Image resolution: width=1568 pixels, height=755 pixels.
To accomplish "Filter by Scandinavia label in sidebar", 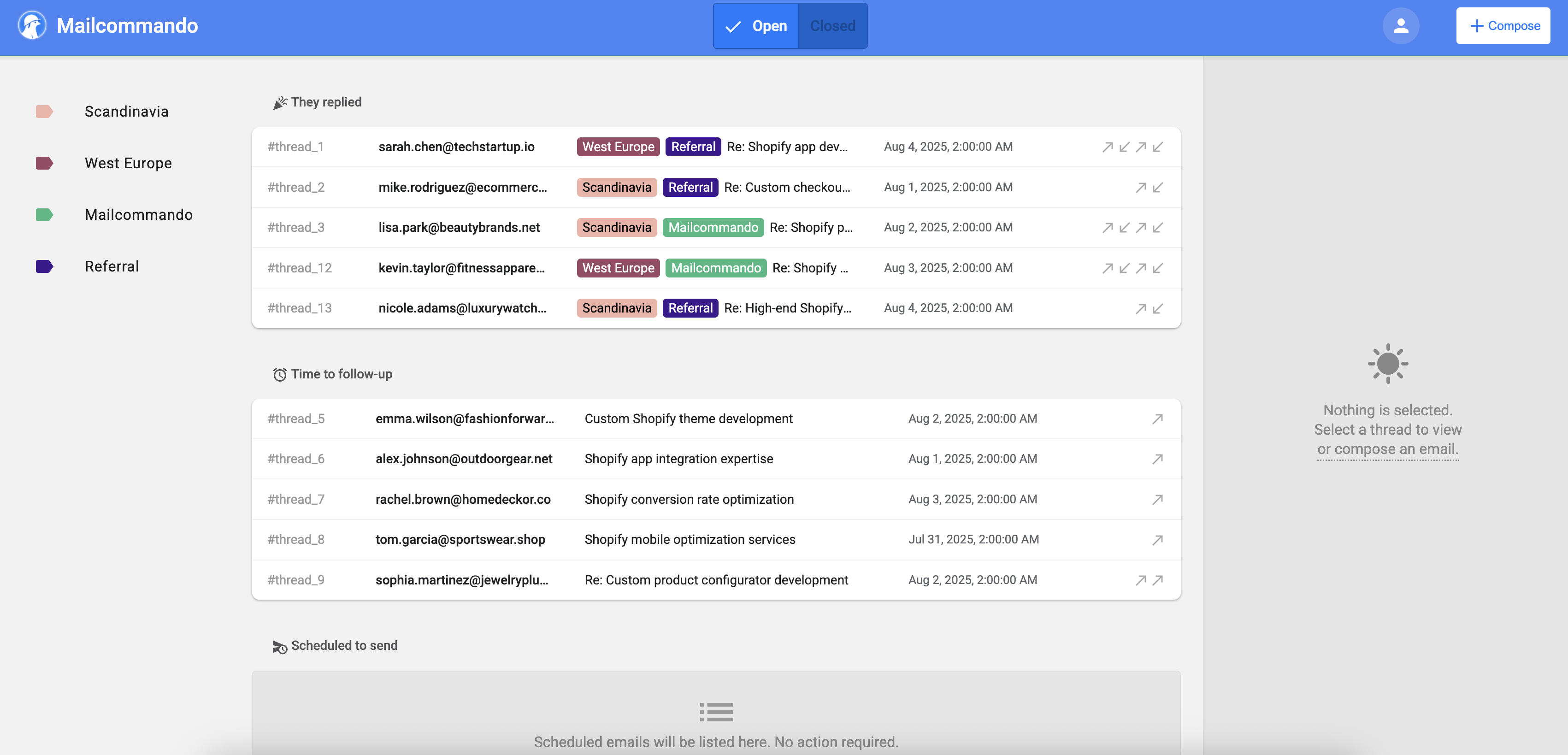I will (x=127, y=112).
